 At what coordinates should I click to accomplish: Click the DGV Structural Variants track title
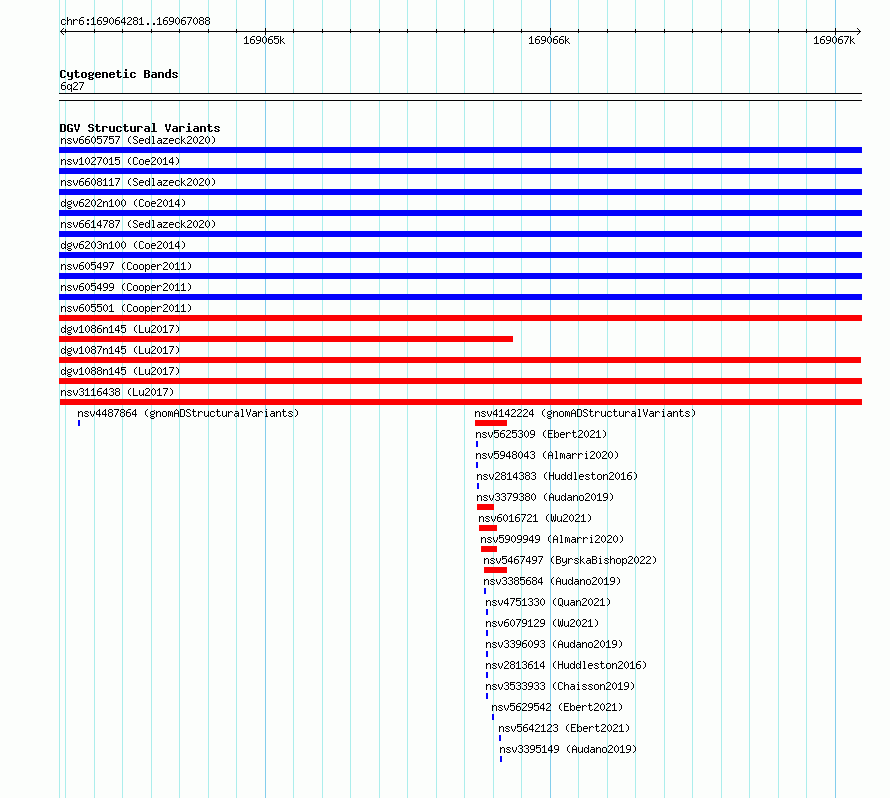click(x=140, y=128)
